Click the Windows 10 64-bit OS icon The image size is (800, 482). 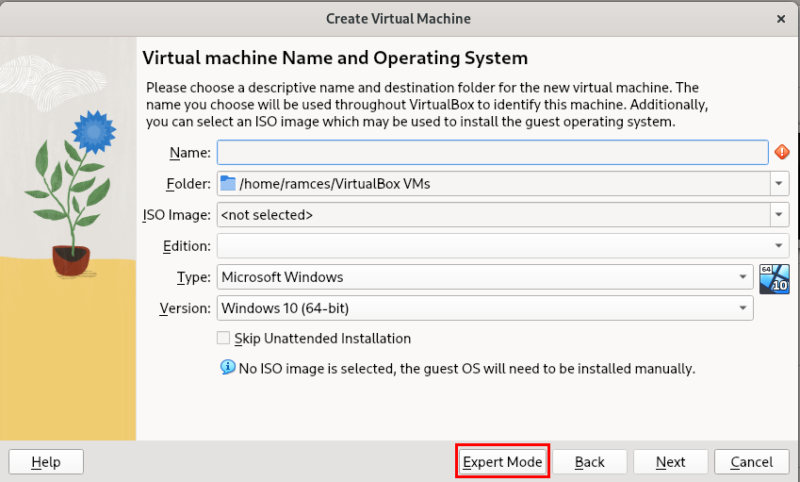click(x=774, y=279)
